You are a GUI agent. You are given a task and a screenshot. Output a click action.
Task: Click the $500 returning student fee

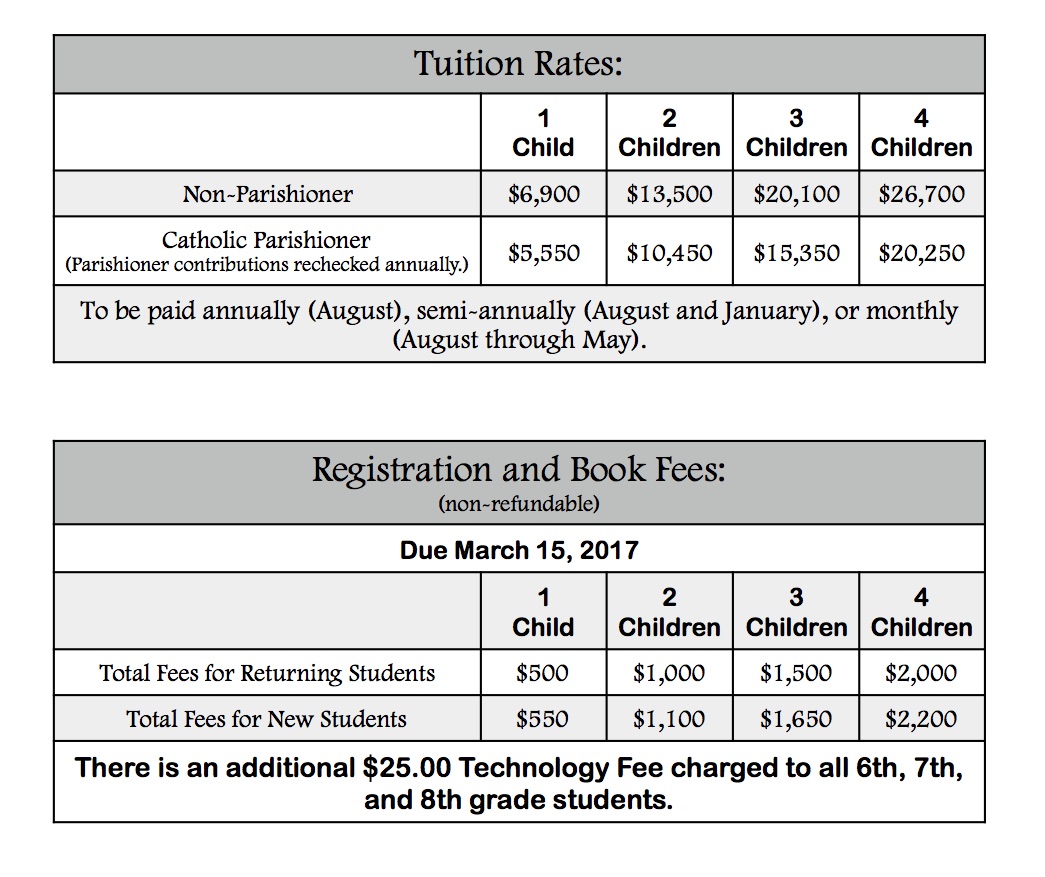coord(542,673)
